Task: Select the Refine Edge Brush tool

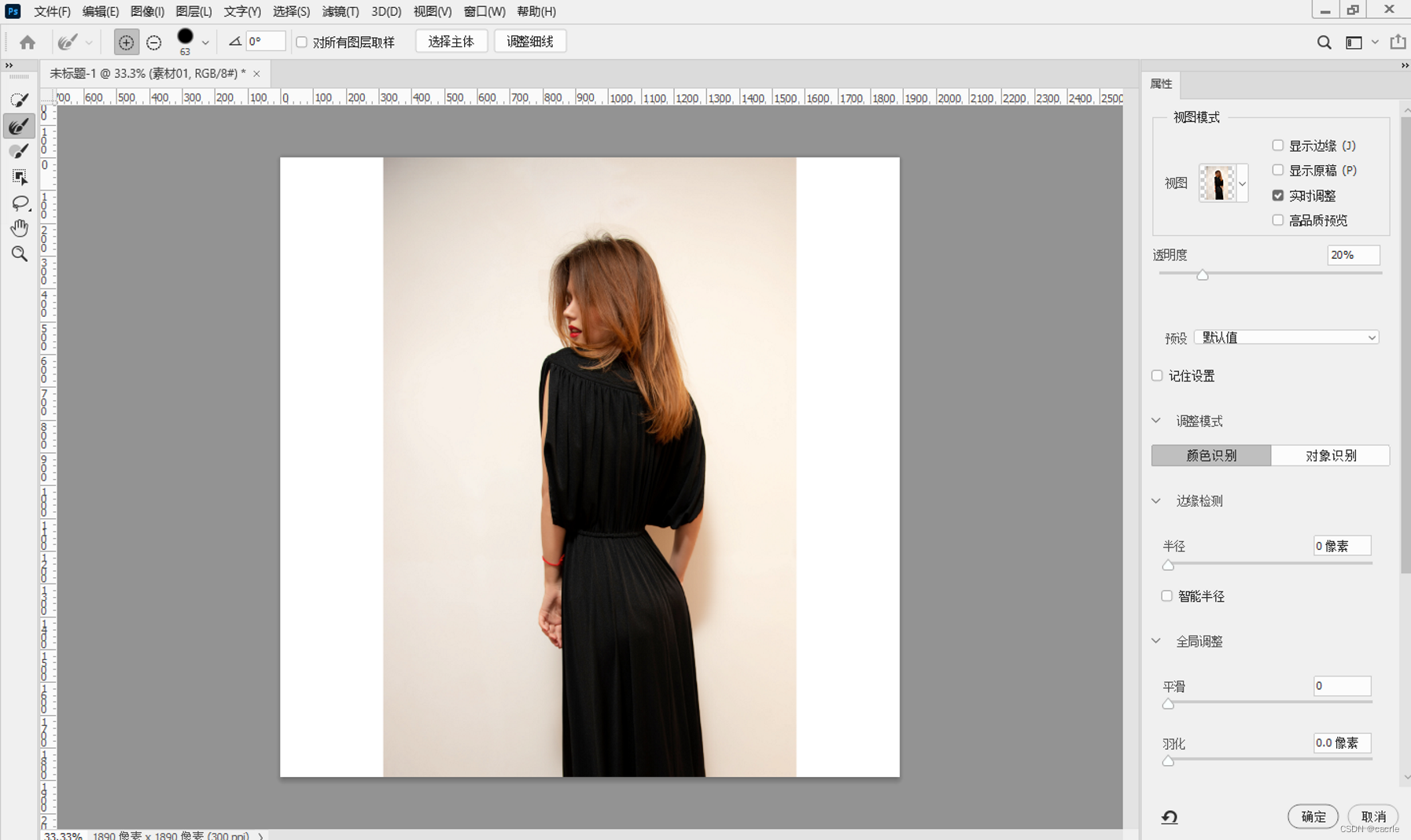Action: point(20,126)
